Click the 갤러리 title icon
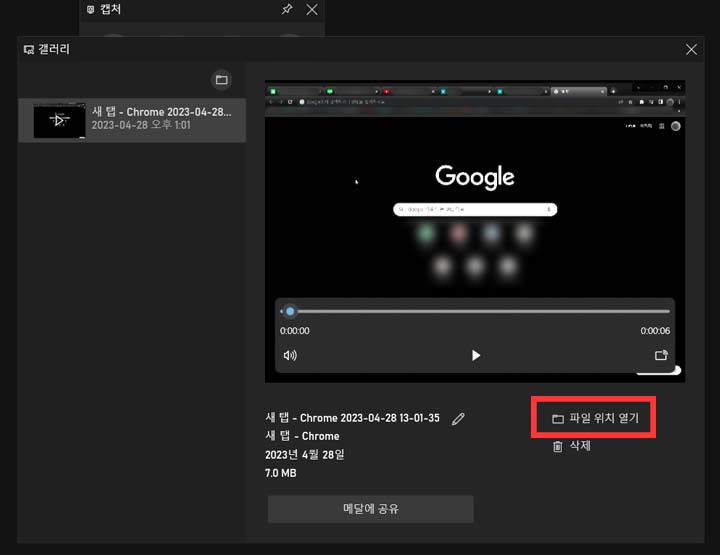Image resolution: width=720 pixels, height=555 pixels. click(28, 50)
